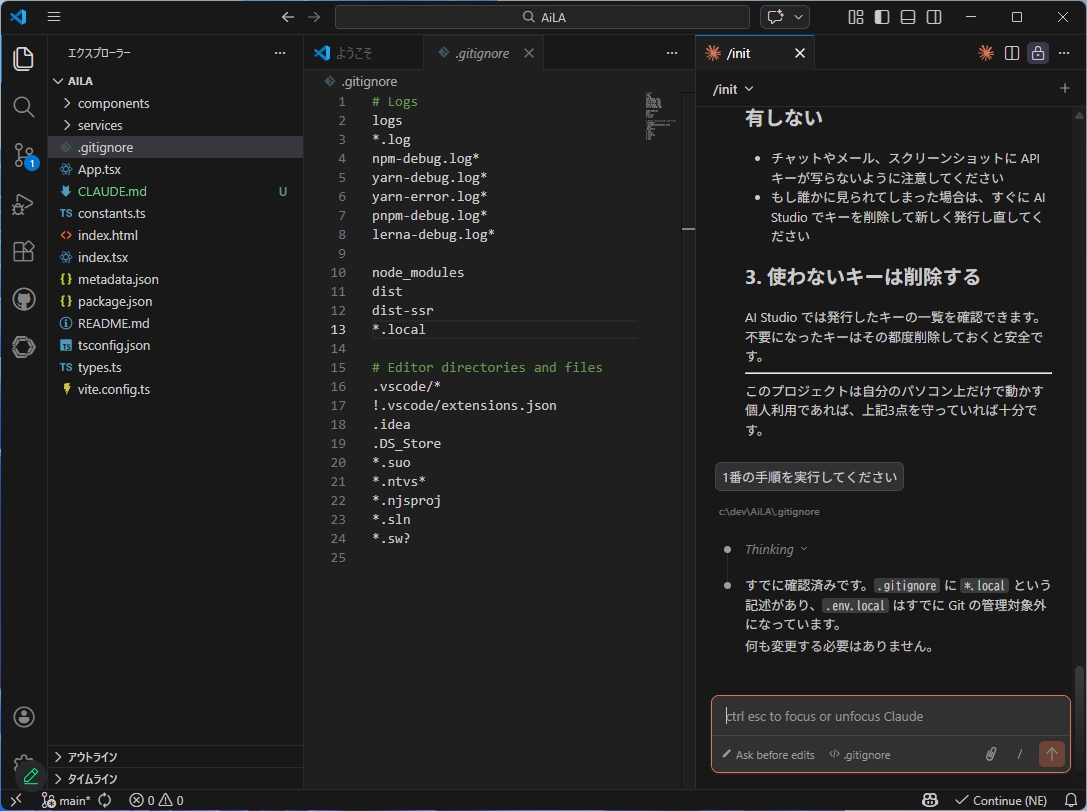
Task: Click the slash command button in Claude input
Action: [1020, 754]
